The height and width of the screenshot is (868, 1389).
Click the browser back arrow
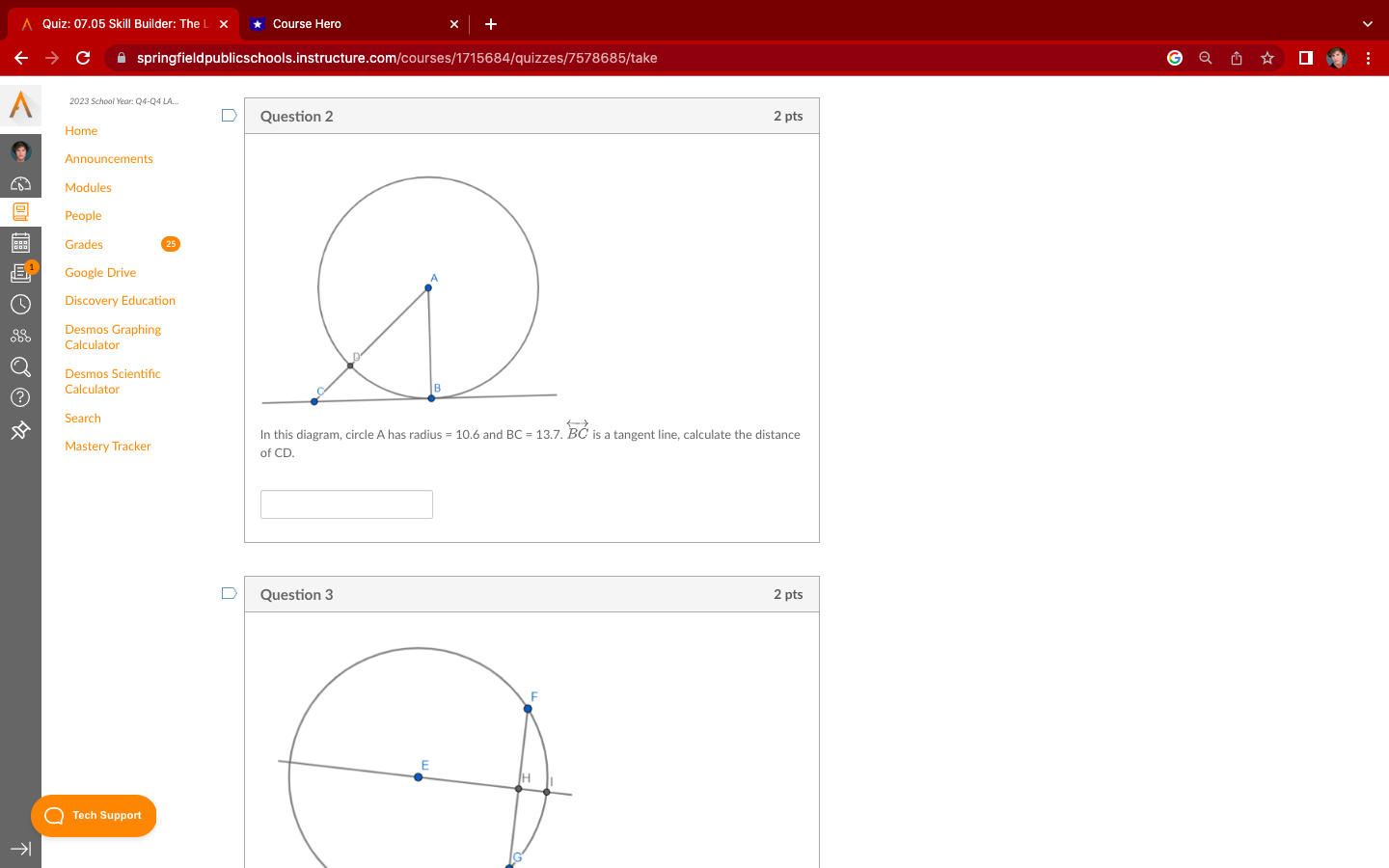tap(21, 58)
